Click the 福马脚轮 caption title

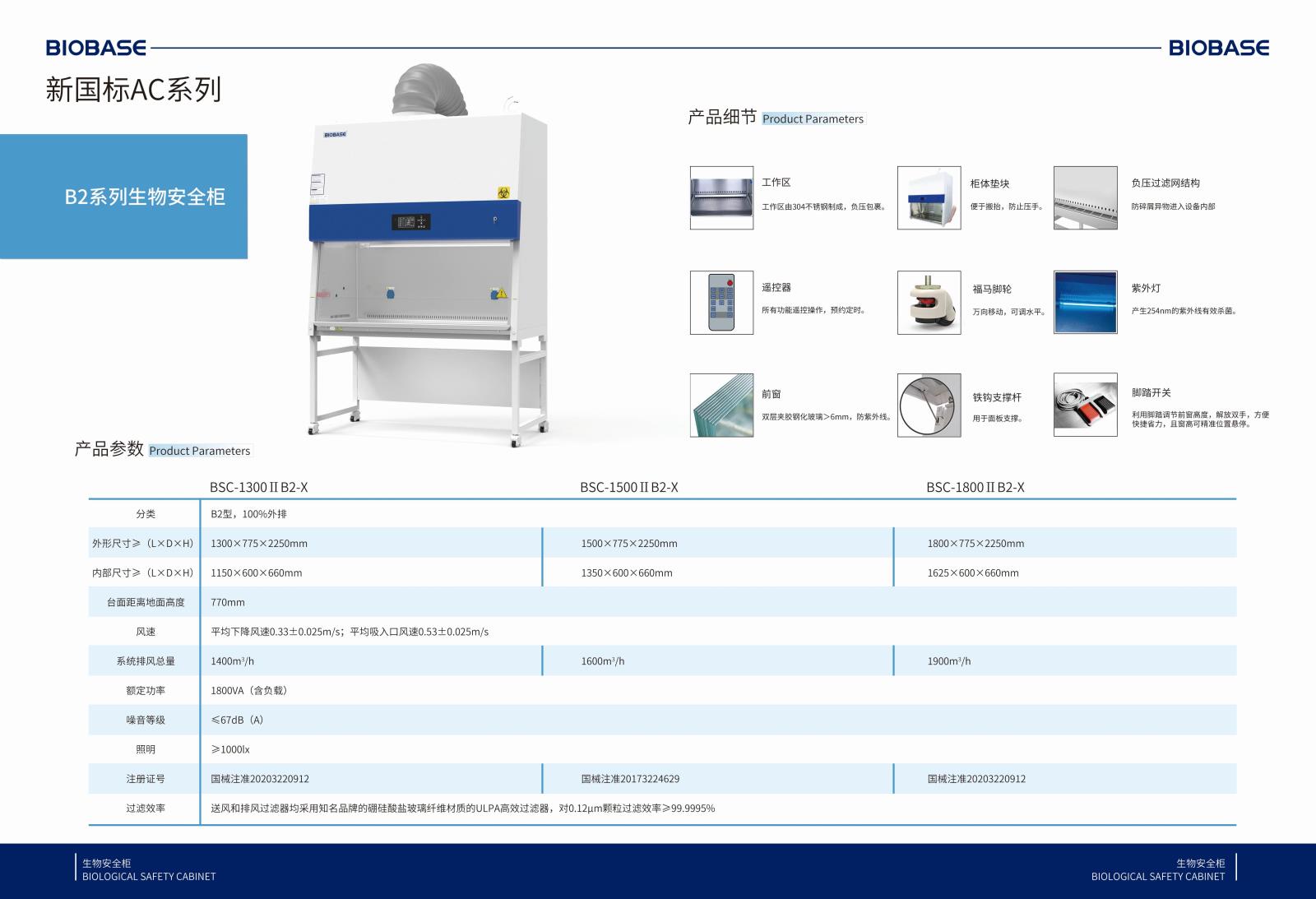pyautogui.click(x=992, y=290)
